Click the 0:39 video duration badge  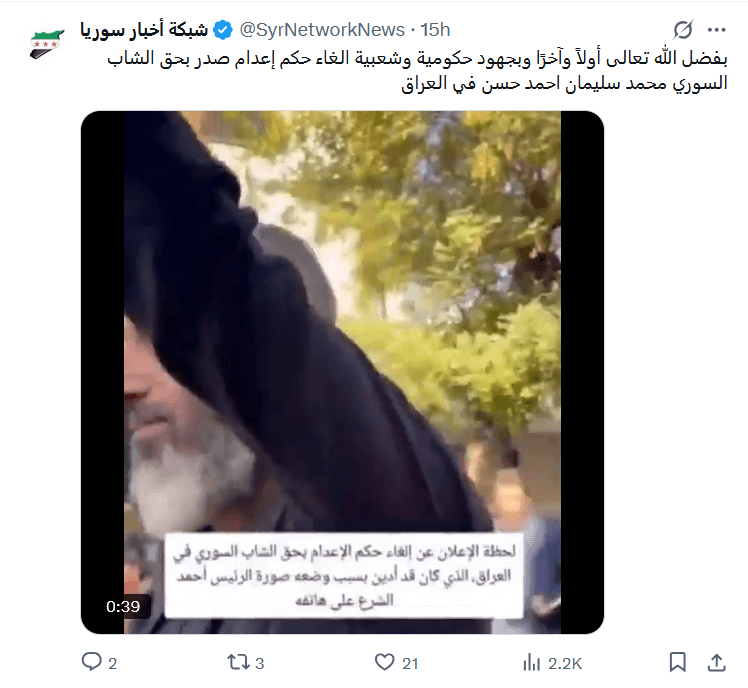pos(123,606)
